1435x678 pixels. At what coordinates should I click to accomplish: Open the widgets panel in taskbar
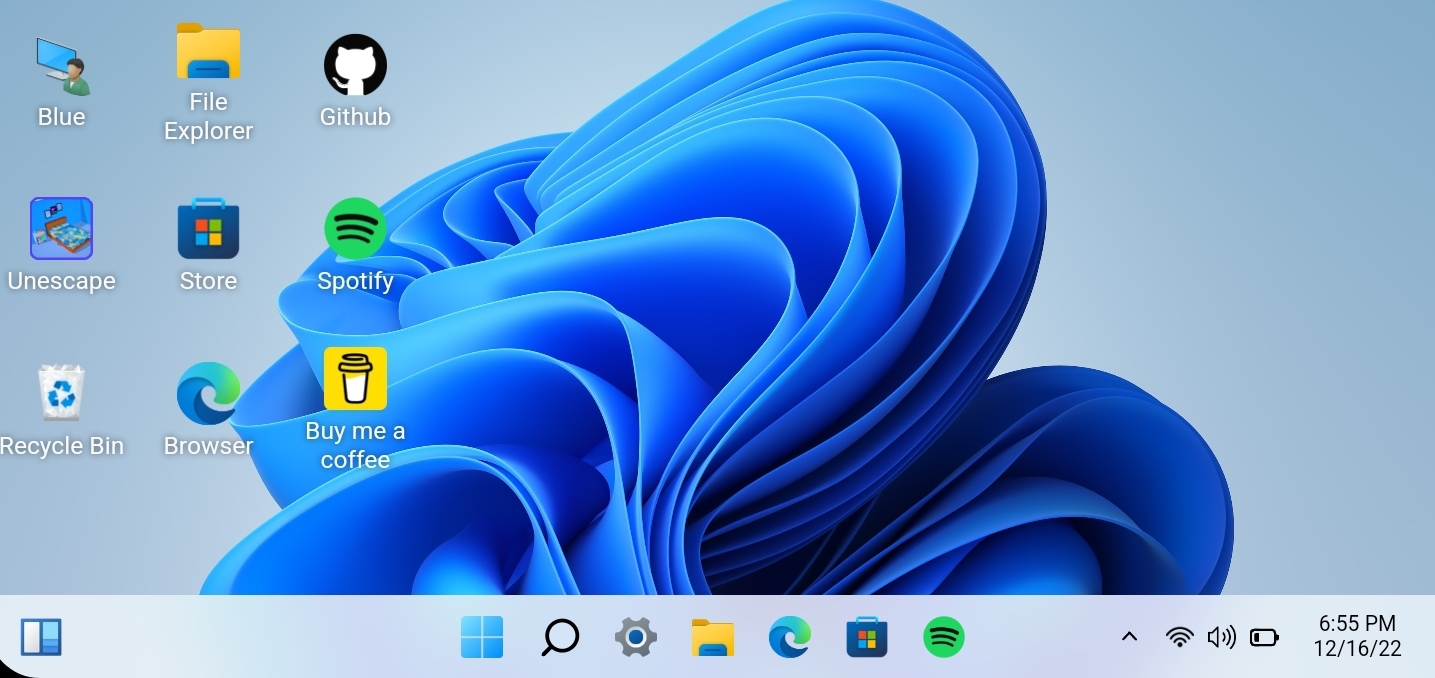pos(41,637)
